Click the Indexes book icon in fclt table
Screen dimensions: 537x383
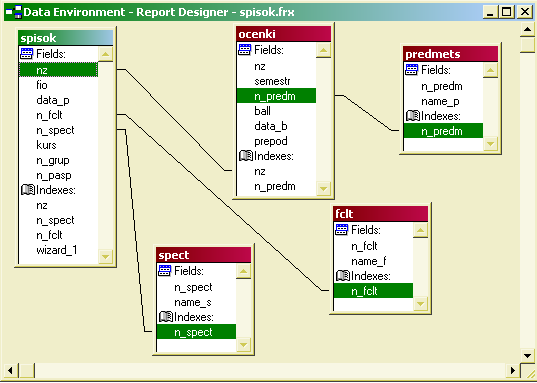click(343, 275)
